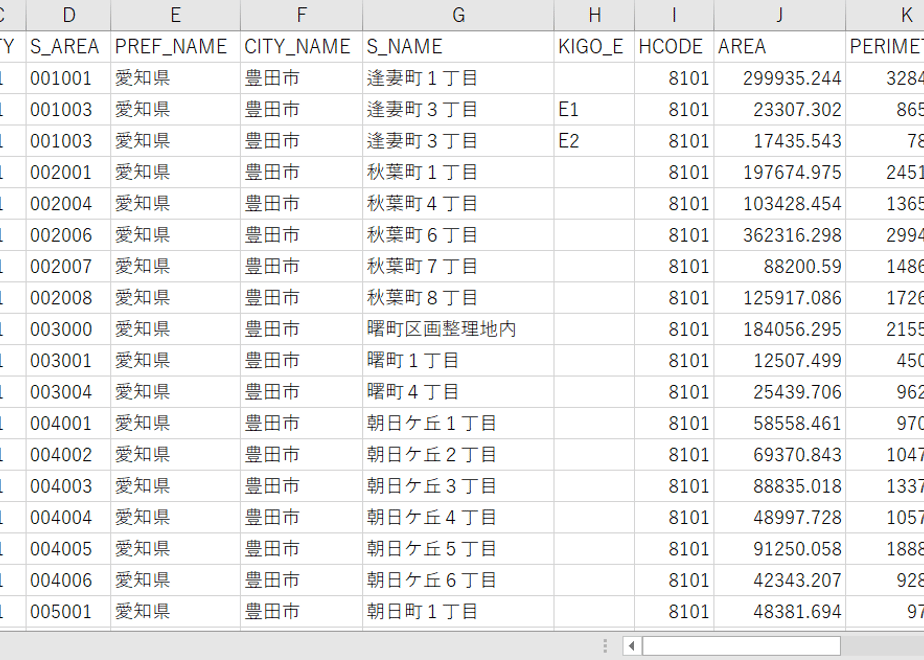Select cell 逢妻町１丁目
924x660 pixels.
(x=458, y=78)
